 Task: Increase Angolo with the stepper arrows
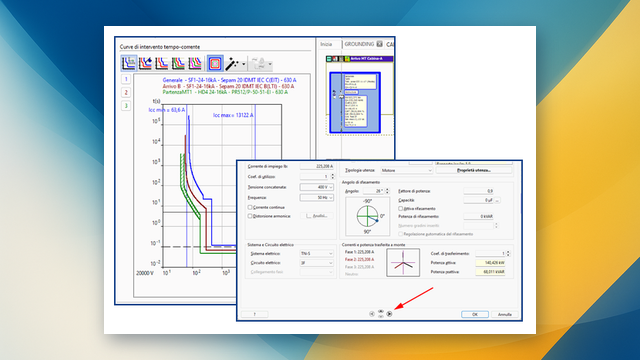tap(387, 191)
